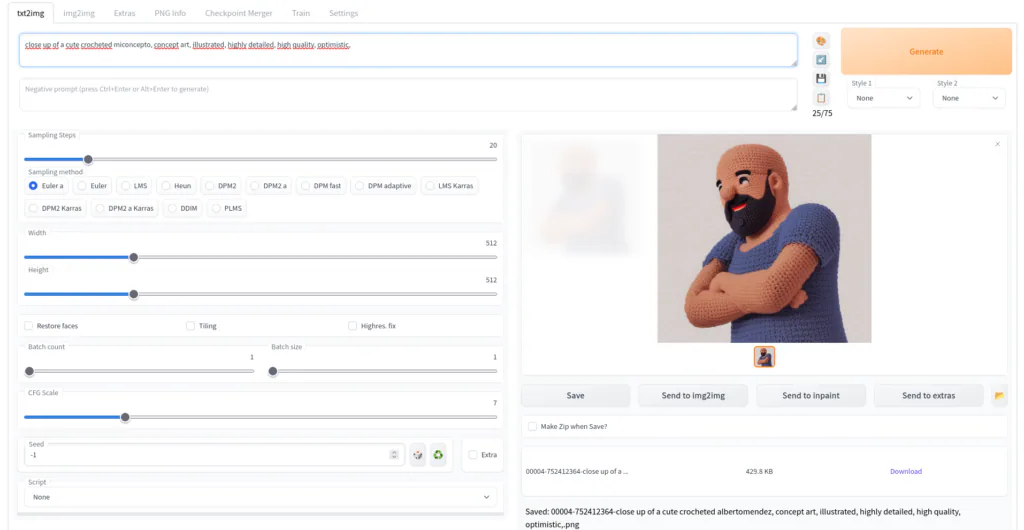This screenshot has width=1024, height=530.
Task: Click the Width slider handle
Action: coord(134,257)
